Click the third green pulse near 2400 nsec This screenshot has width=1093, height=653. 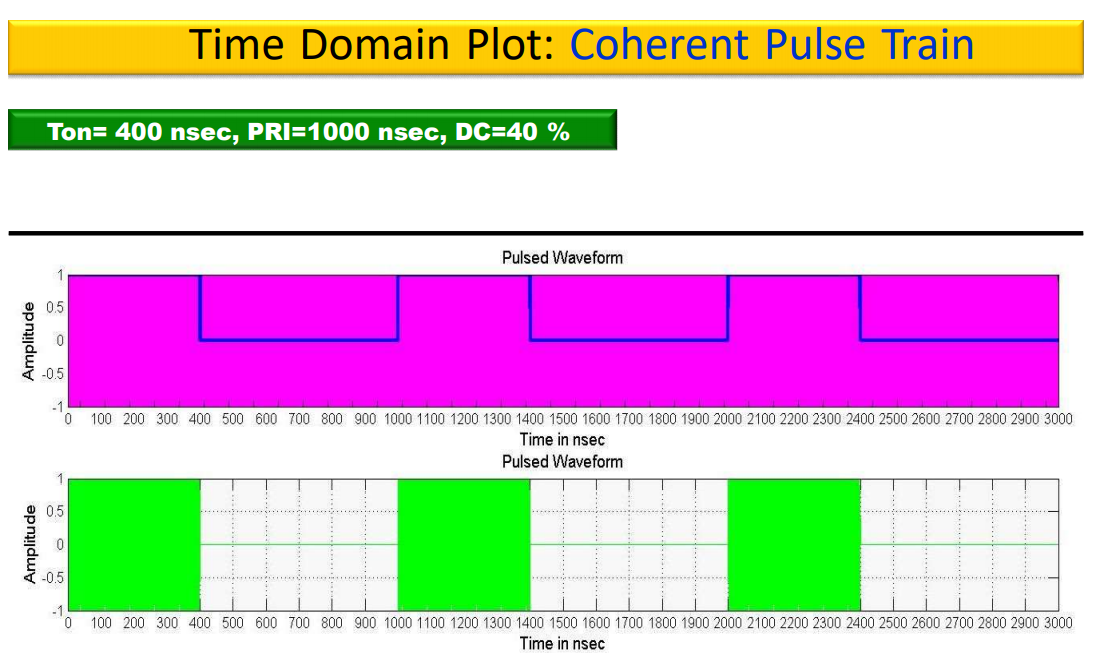pos(795,540)
